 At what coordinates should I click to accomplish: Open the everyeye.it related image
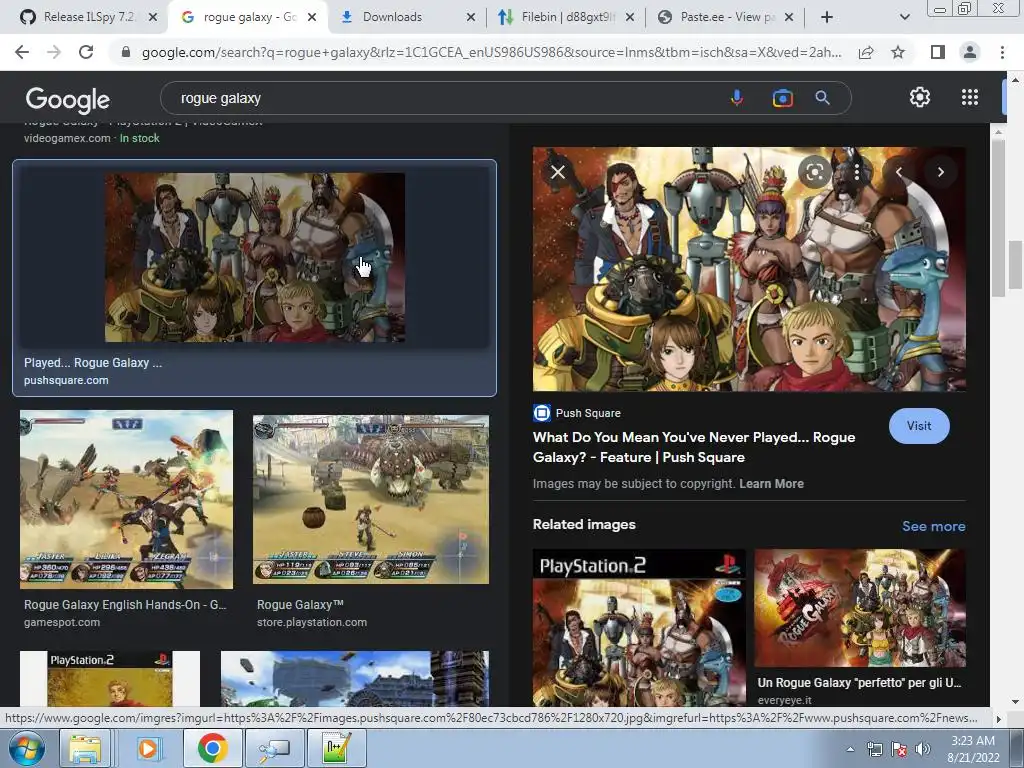pos(860,608)
